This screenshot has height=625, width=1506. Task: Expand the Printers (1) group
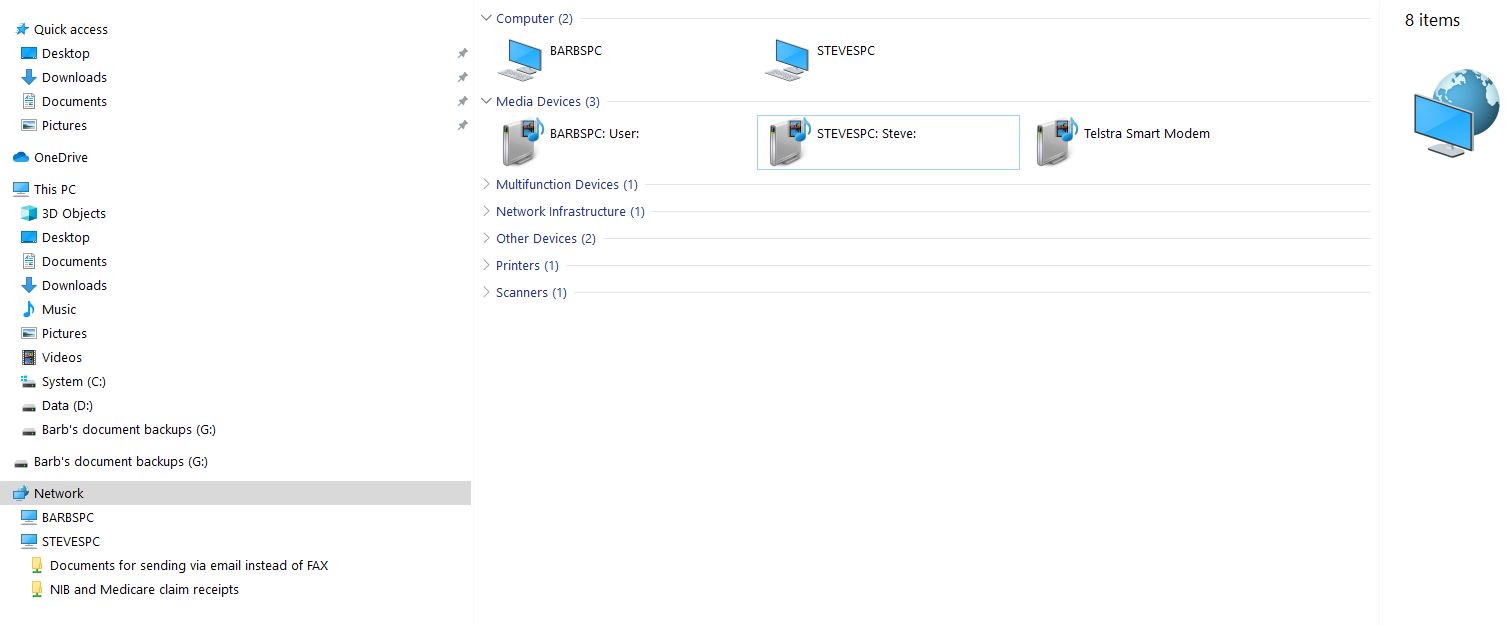pyautogui.click(x=486, y=265)
